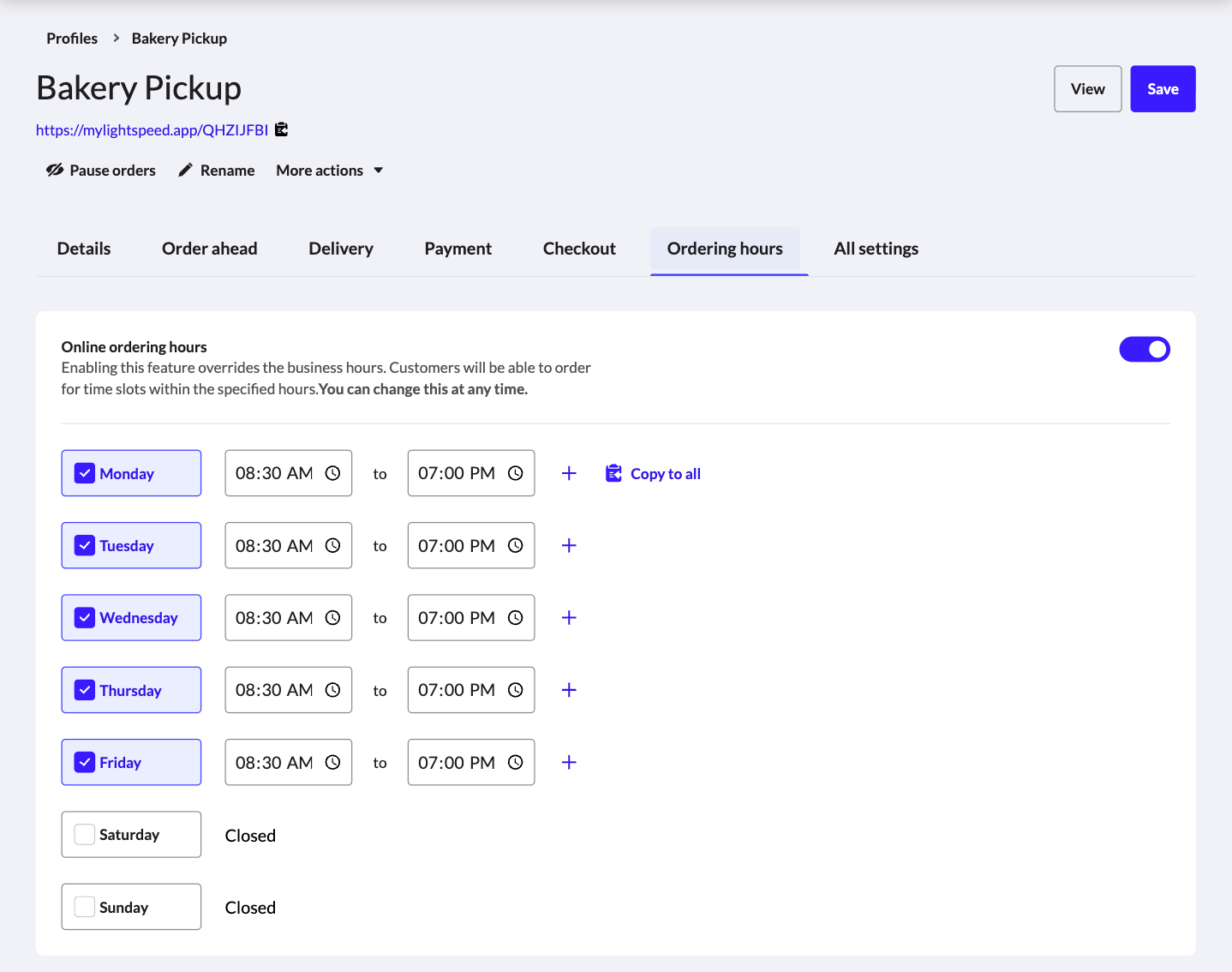Add another time slot to Thursday
1232x972 pixels.
[x=568, y=689]
